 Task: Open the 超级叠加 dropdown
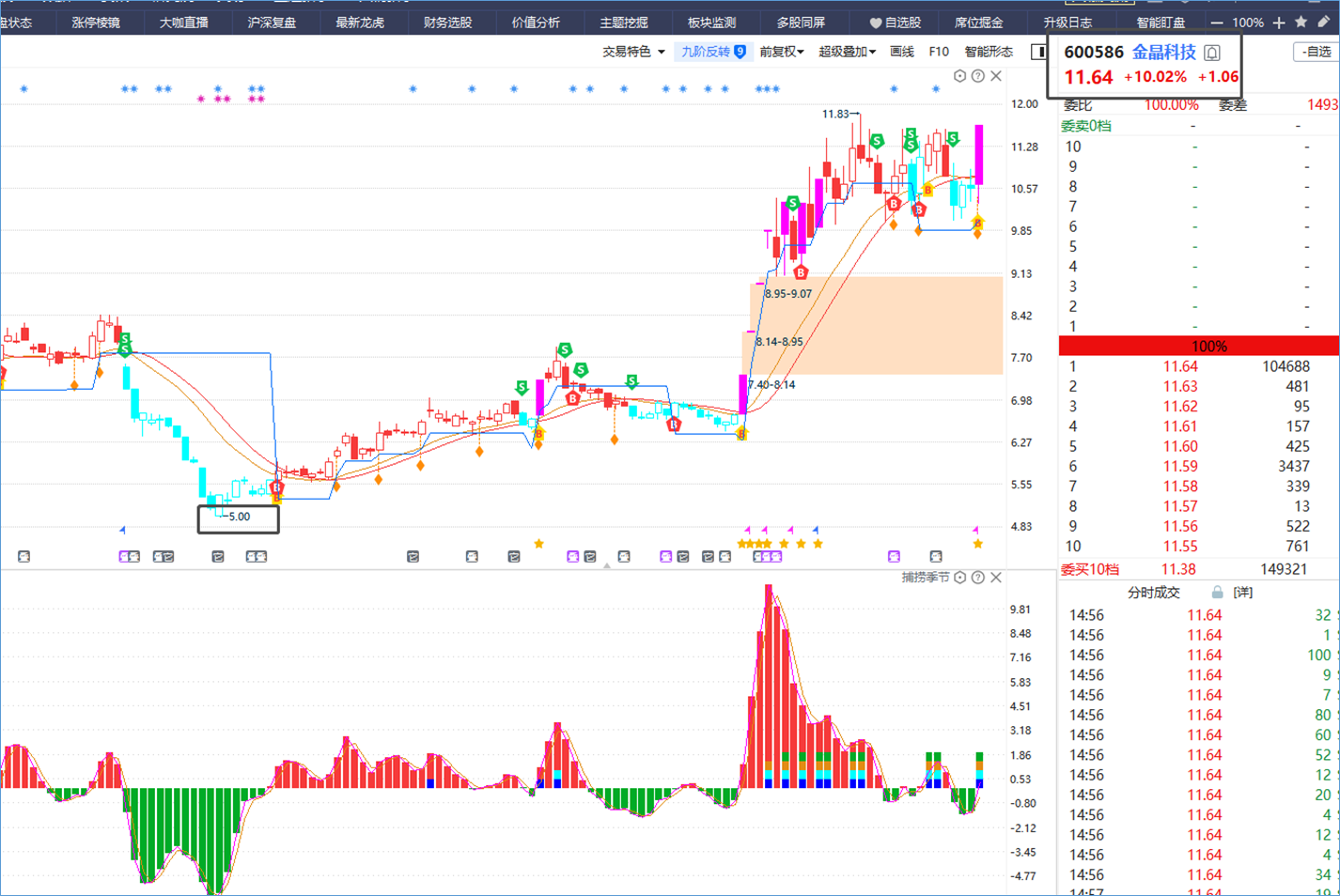pos(847,52)
